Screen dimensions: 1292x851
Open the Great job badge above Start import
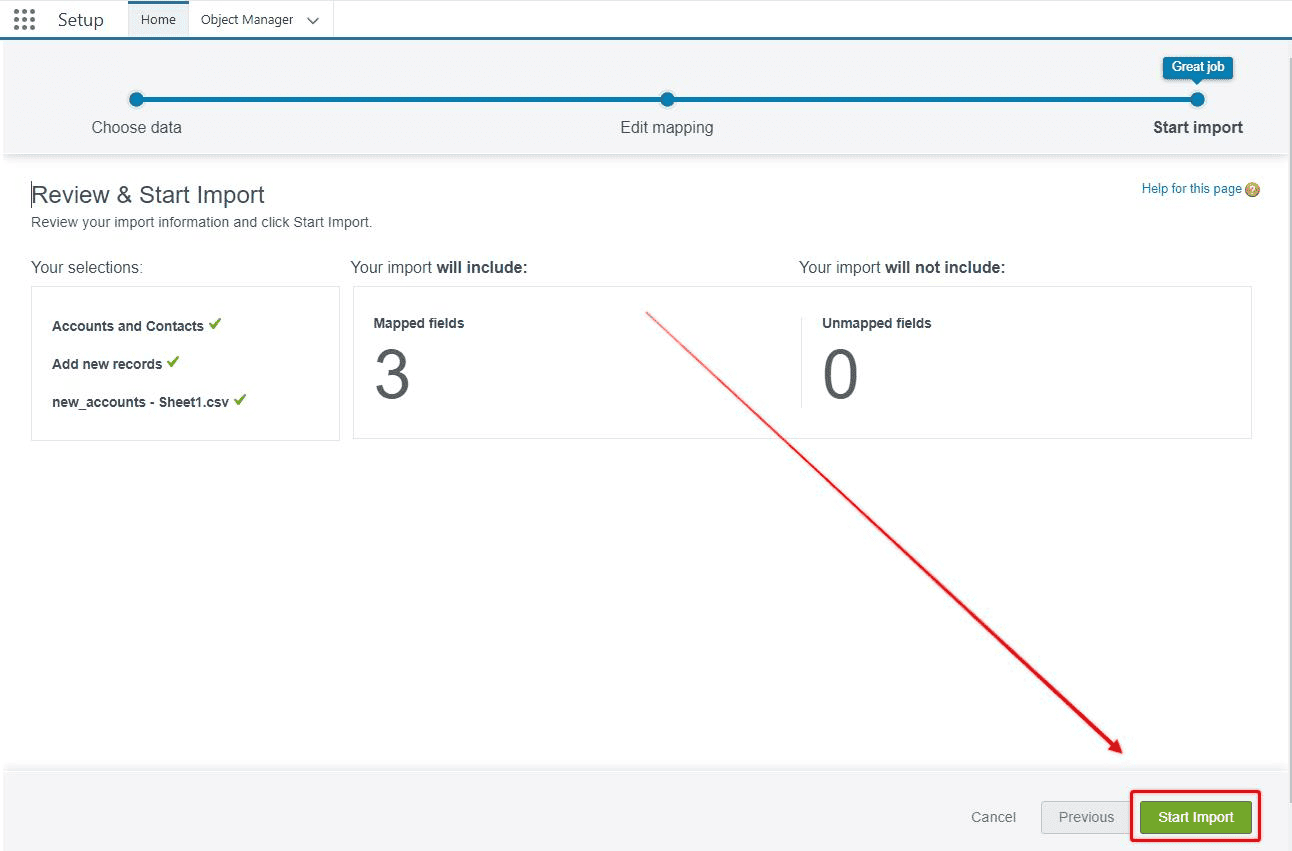tap(1197, 67)
